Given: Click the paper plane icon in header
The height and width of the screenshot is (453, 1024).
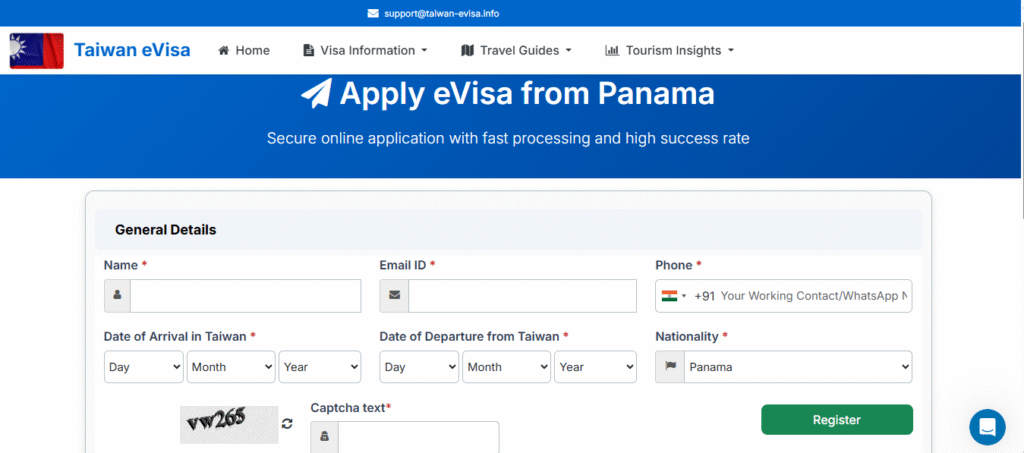Looking at the screenshot, I should [x=316, y=94].
